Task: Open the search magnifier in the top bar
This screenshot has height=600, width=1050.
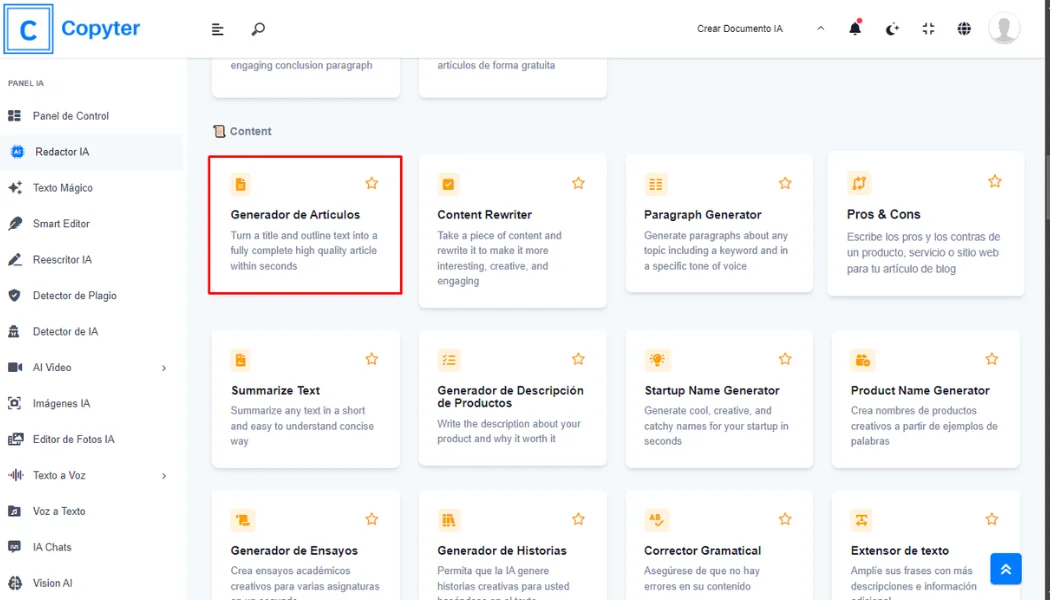Action: click(x=258, y=29)
